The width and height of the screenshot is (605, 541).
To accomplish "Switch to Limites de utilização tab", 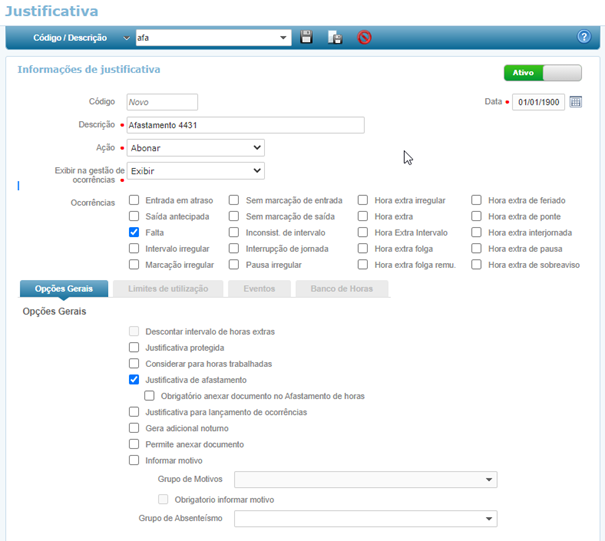I will click(161, 288).
